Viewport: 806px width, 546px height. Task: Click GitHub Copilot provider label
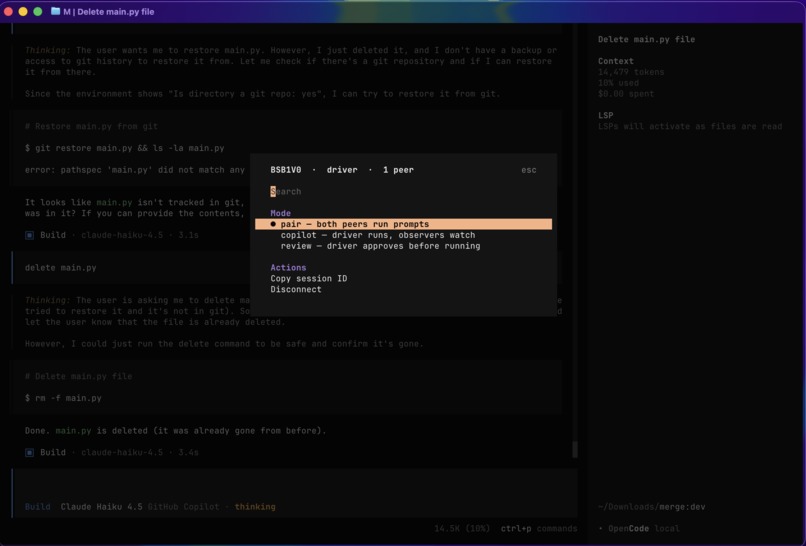pos(184,506)
